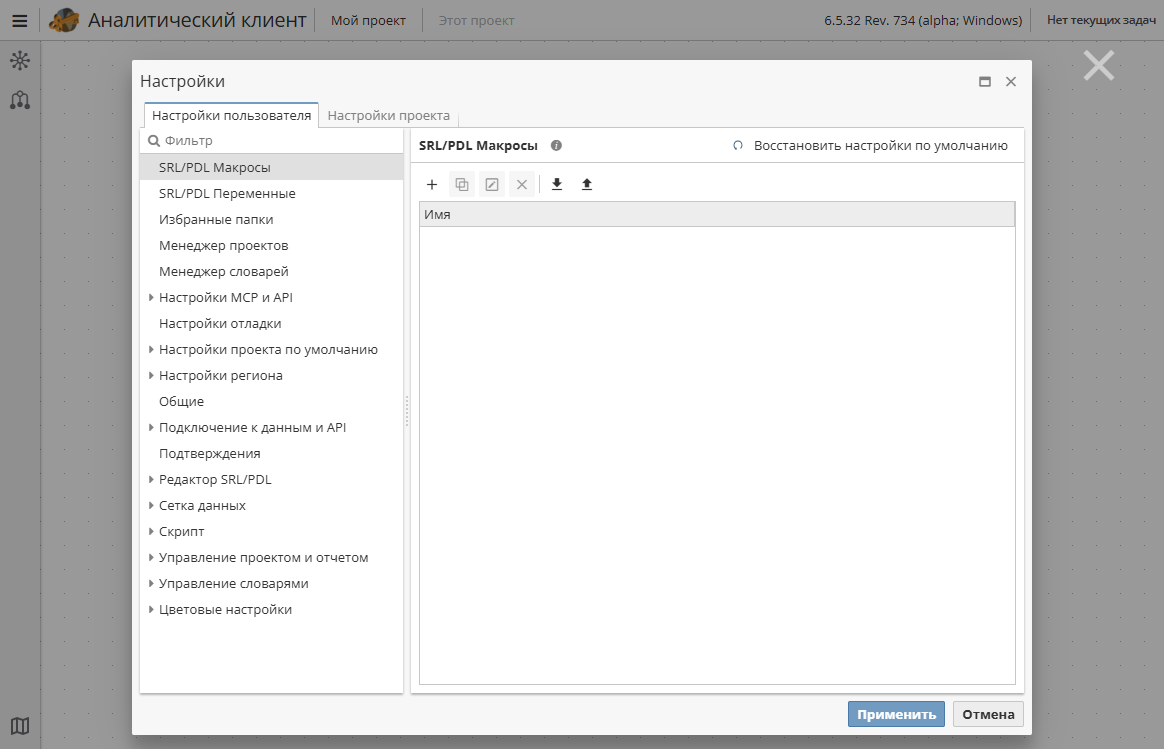Click the duplicate macro icon
The height and width of the screenshot is (749, 1164).
pyautogui.click(x=461, y=184)
